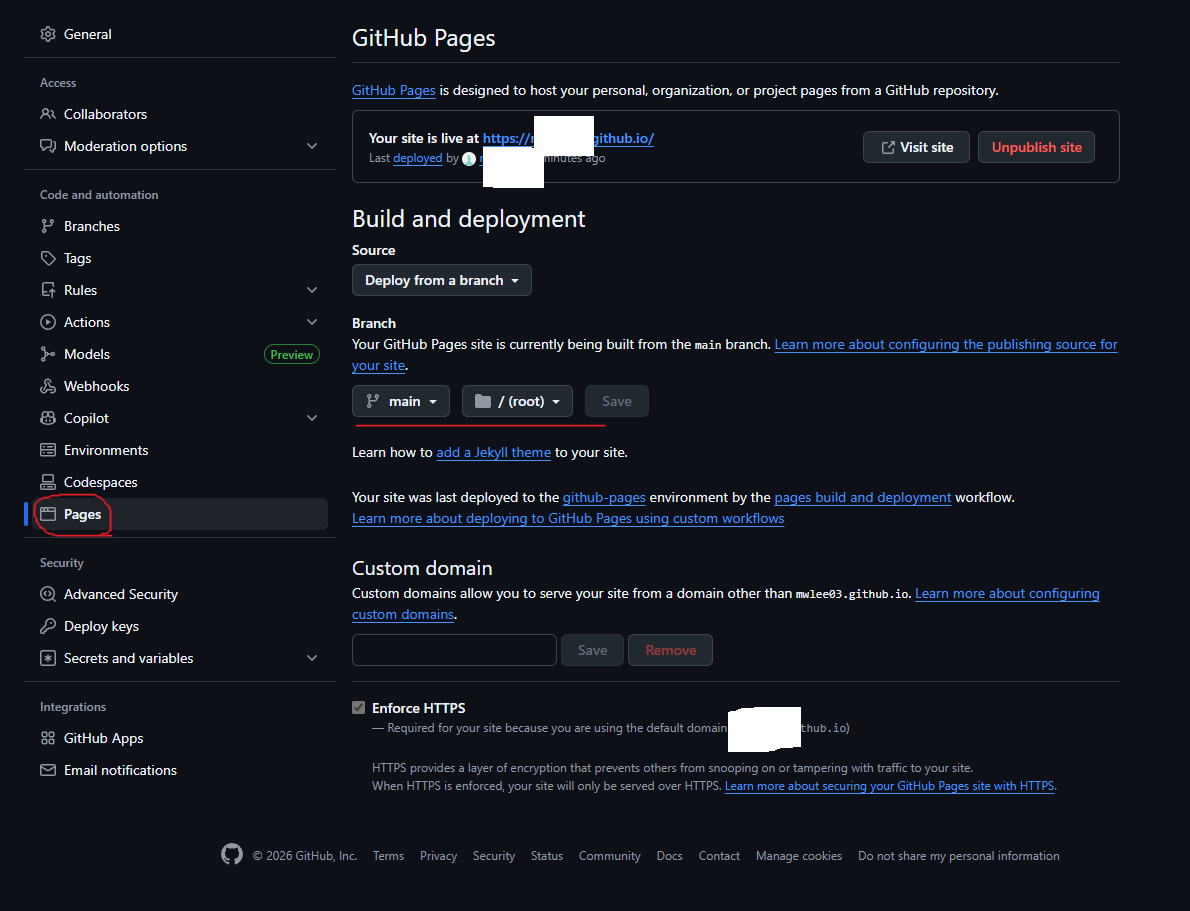Screen dimensions: 1190x911
Task: Open the add a Jekyll theme link
Action: [x=493, y=452]
